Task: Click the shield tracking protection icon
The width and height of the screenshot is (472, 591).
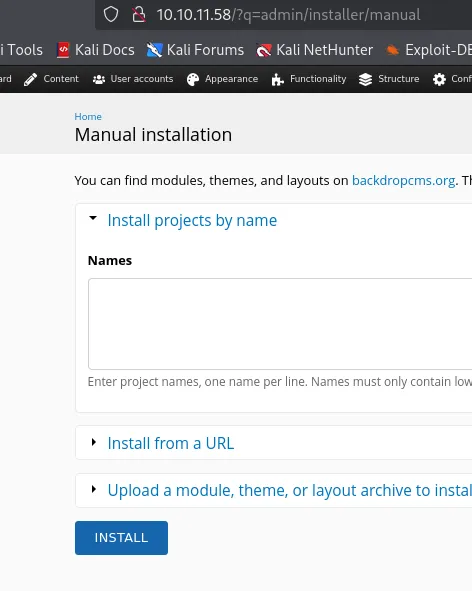Action: click(111, 15)
